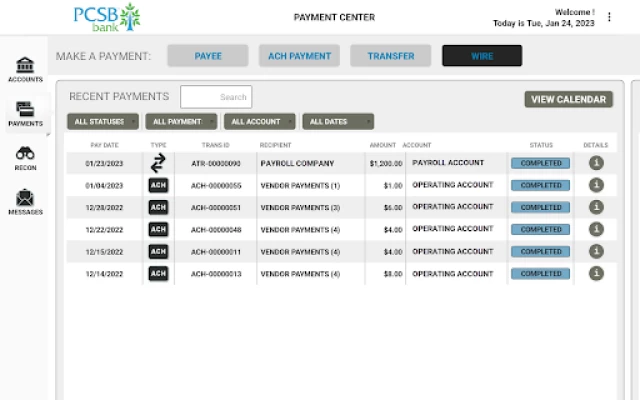Click the ACH Payment button

click(x=299, y=56)
